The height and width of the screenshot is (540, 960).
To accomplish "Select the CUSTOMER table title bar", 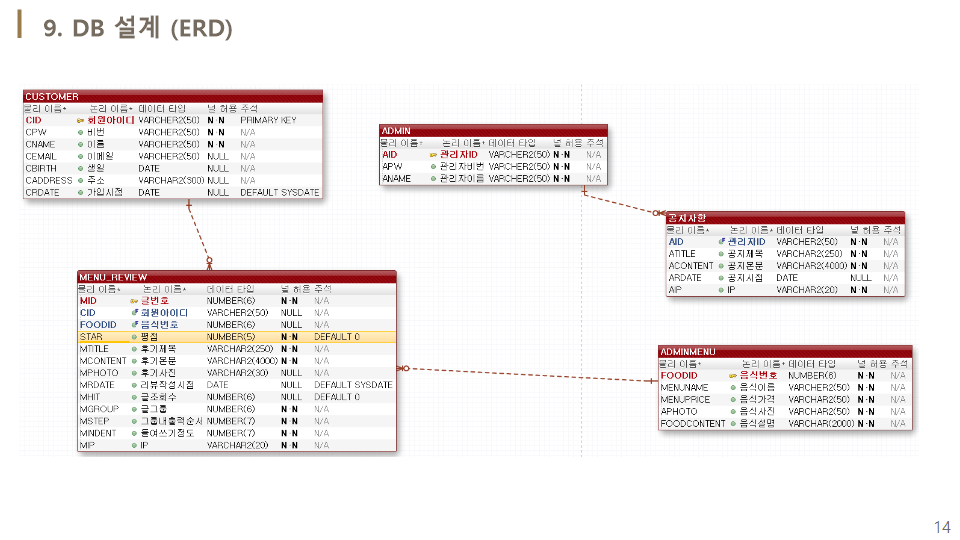I will 173,97.
